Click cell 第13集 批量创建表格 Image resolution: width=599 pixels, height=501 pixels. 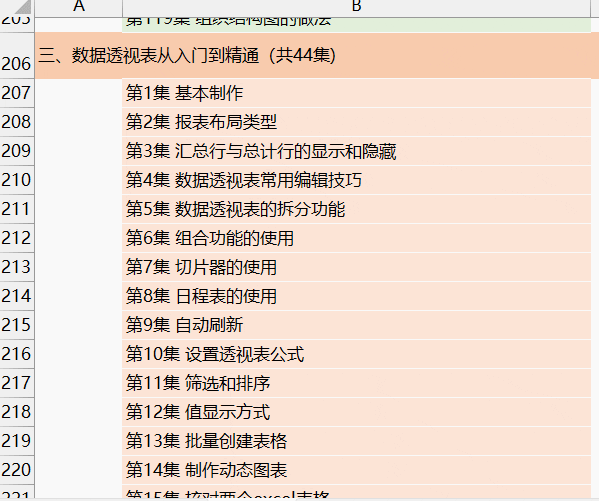pyautogui.click(x=356, y=441)
